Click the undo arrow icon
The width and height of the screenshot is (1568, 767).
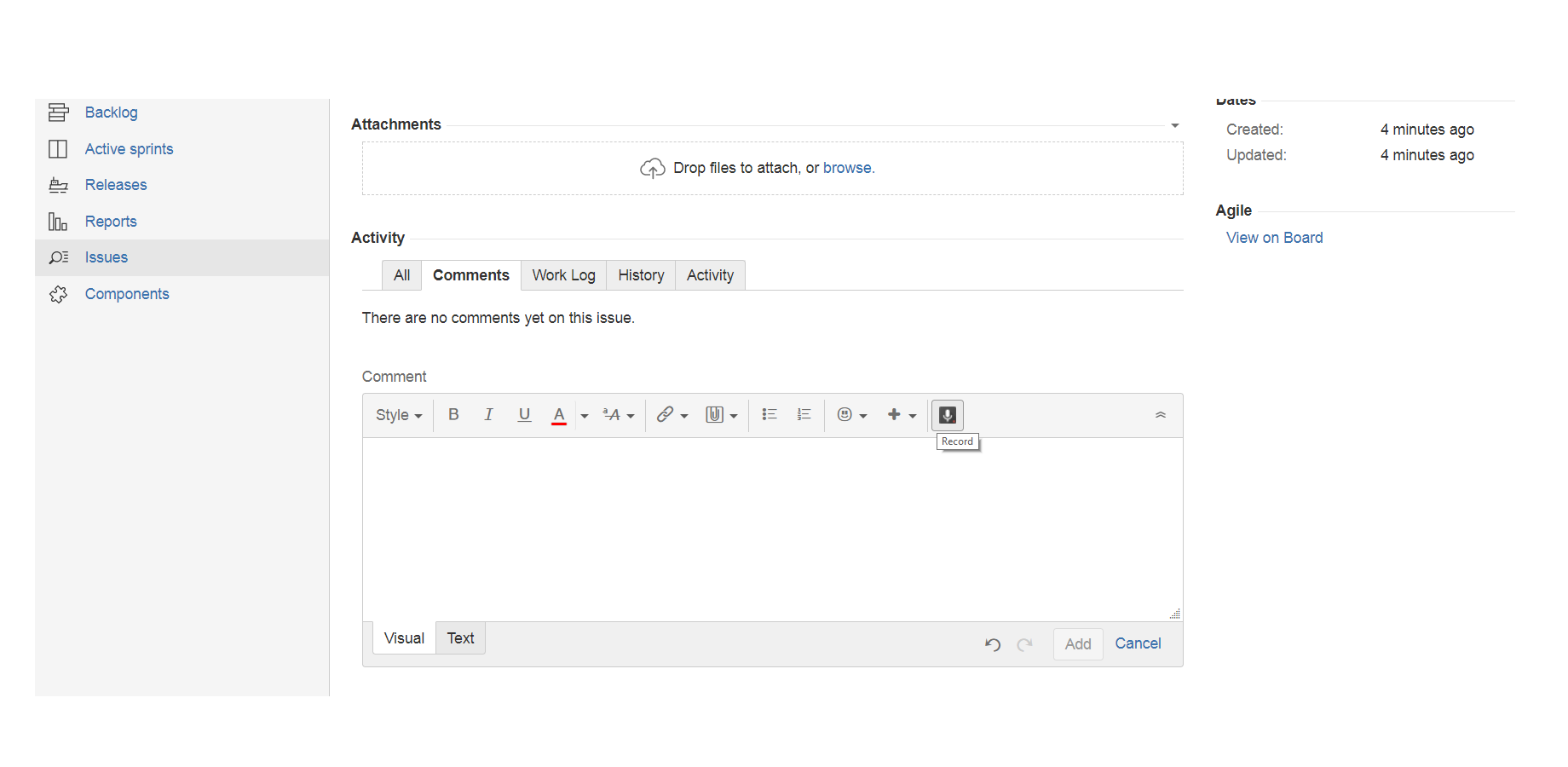pos(993,644)
